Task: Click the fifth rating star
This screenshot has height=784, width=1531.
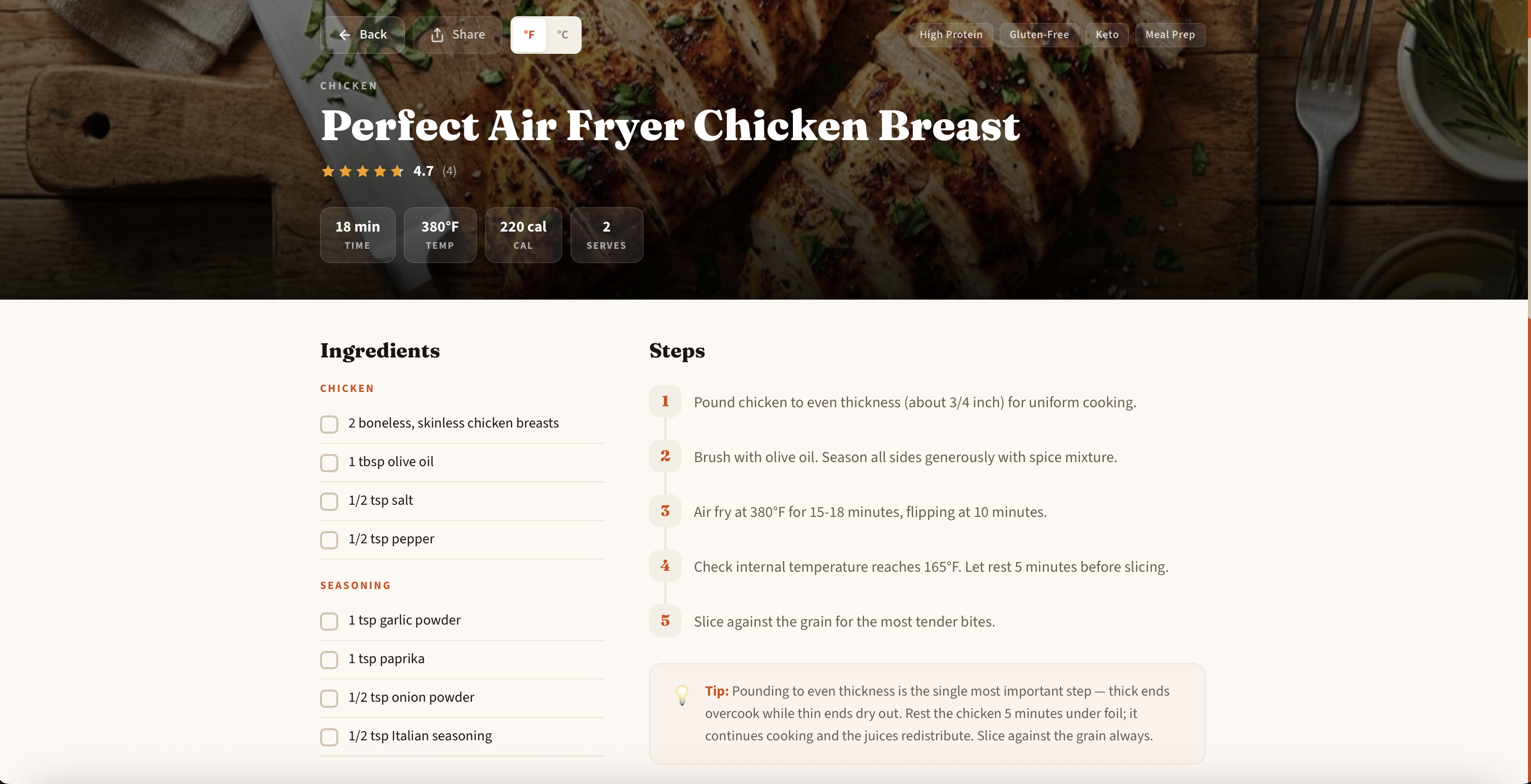Action: pyautogui.click(x=397, y=171)
